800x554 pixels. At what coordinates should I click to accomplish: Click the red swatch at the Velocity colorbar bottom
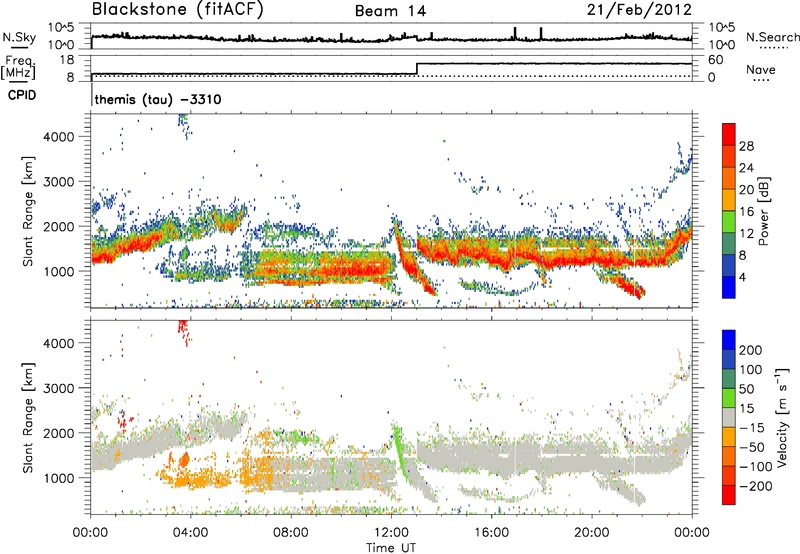click(x=729, y=495)
